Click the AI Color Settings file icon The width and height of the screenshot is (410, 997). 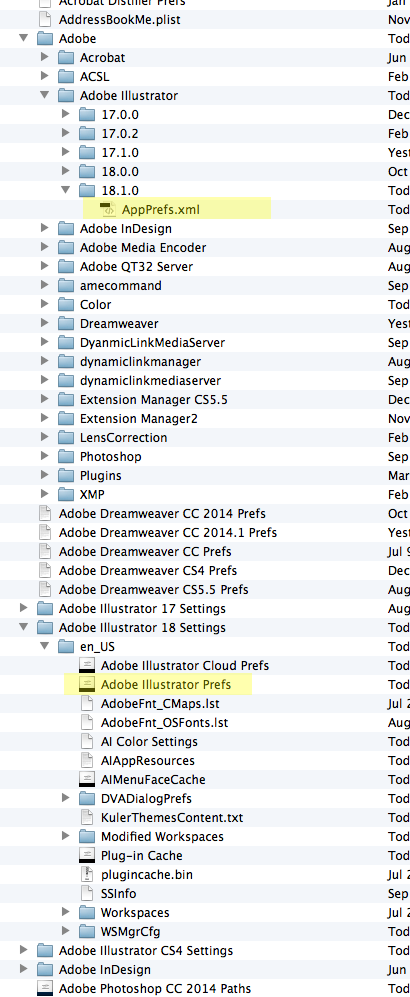pyautogui.click(x=88, y=741)
